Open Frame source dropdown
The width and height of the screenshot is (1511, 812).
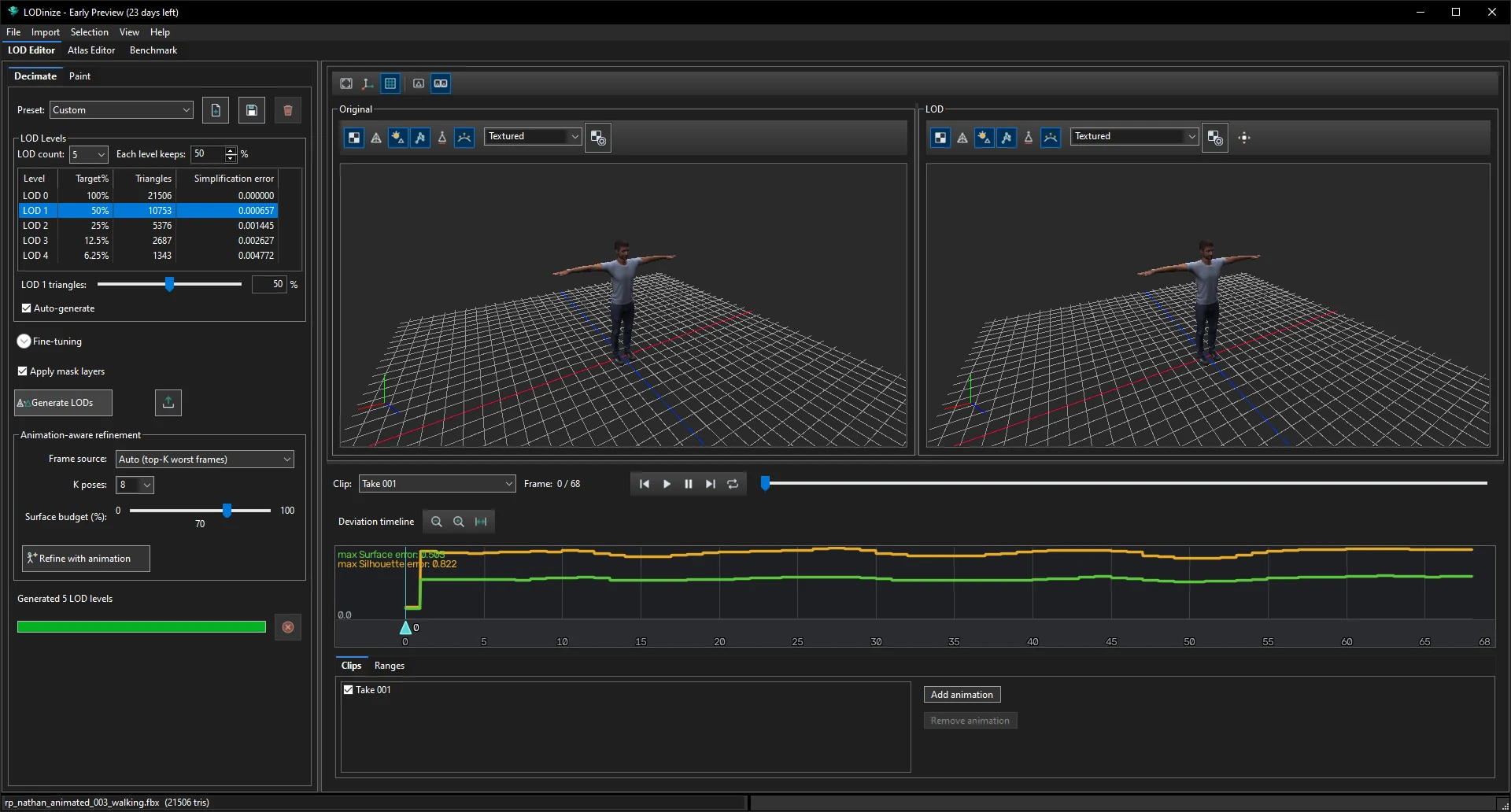click(x=205, y=460)
